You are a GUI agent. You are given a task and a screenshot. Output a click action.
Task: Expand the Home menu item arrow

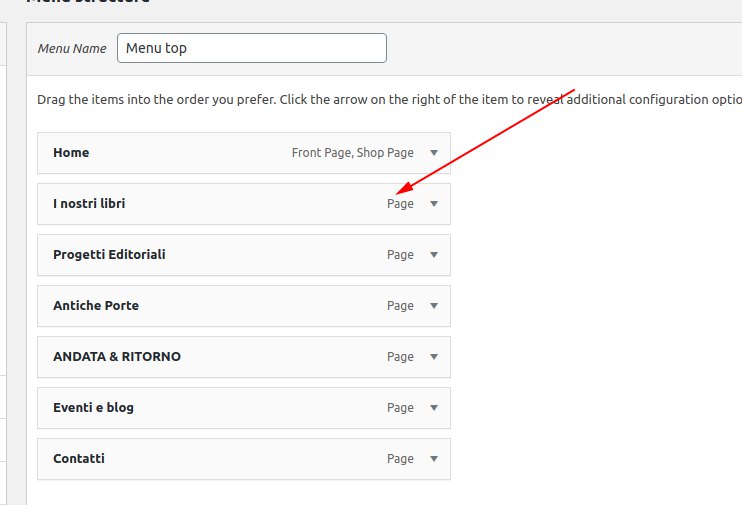click(434, 153)
